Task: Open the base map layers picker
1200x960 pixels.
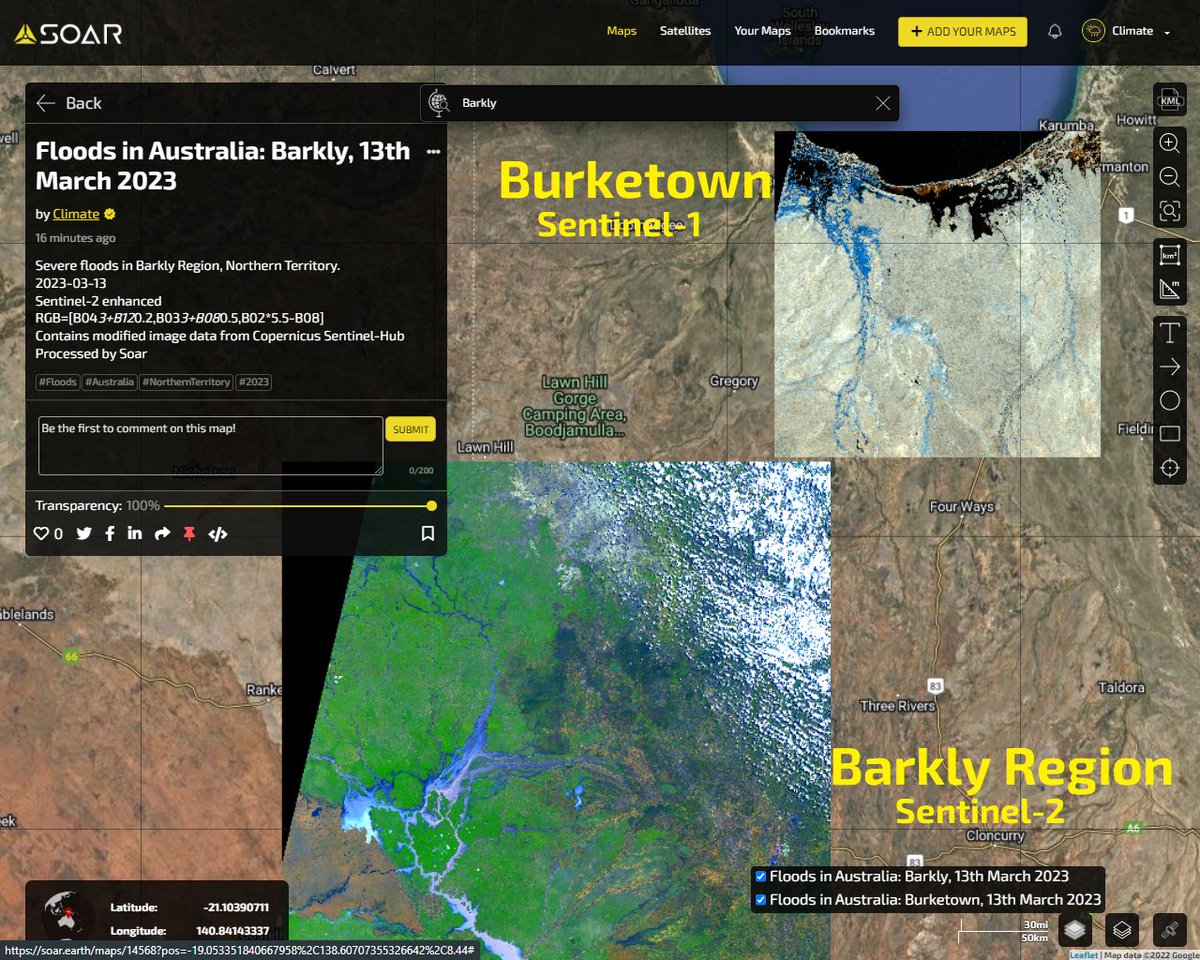Action: tap(1121, 929)
